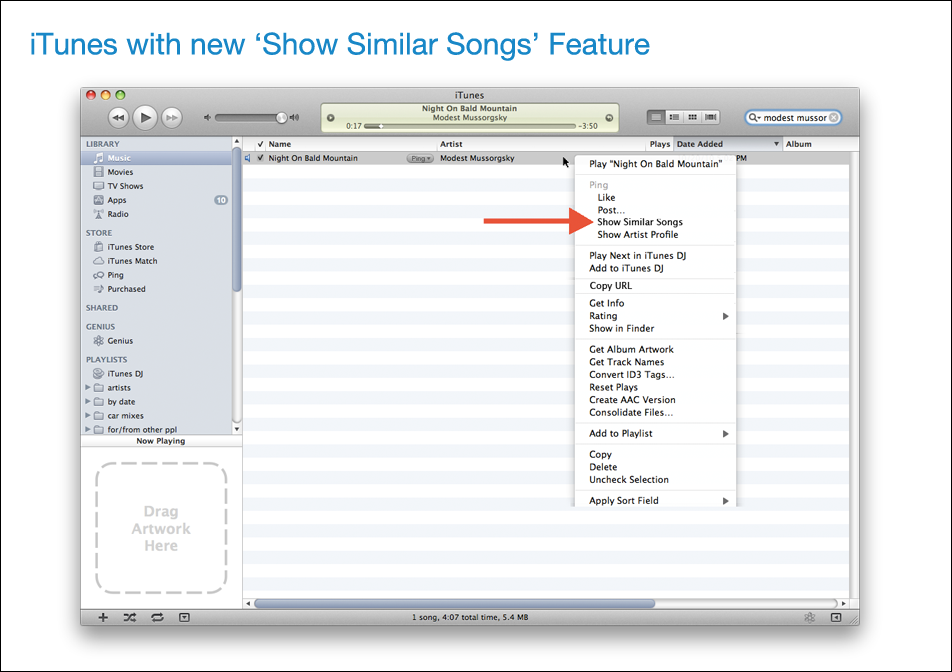Screen dimensions: 952x672
Task: Open the Rating submenu
Action: tap(655, 316)
